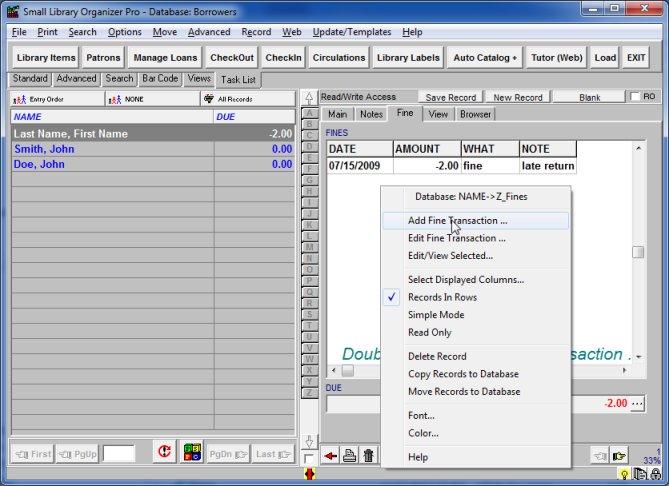Open the Entry Order sort dropdown
669x486 pixels.
coord(57,99)
